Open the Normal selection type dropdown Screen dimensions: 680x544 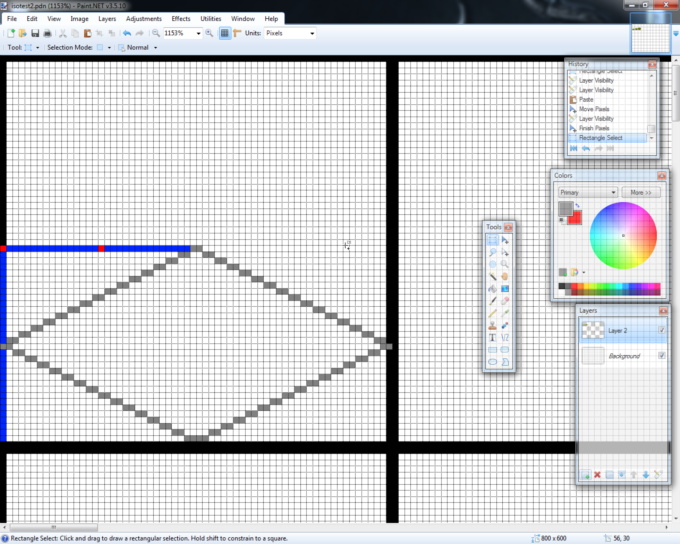coord(155,48)
